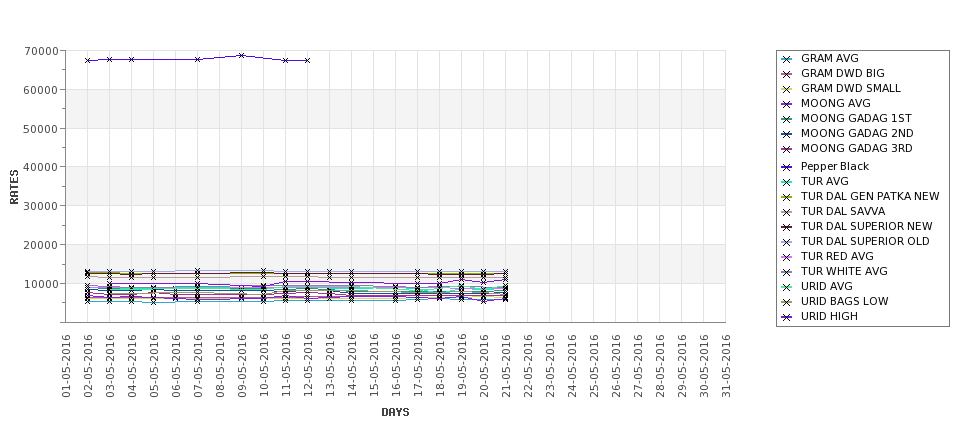Click the 16-05-2016 date label
The height and width of the screenshot is (429, 975).
click(395, 366)
